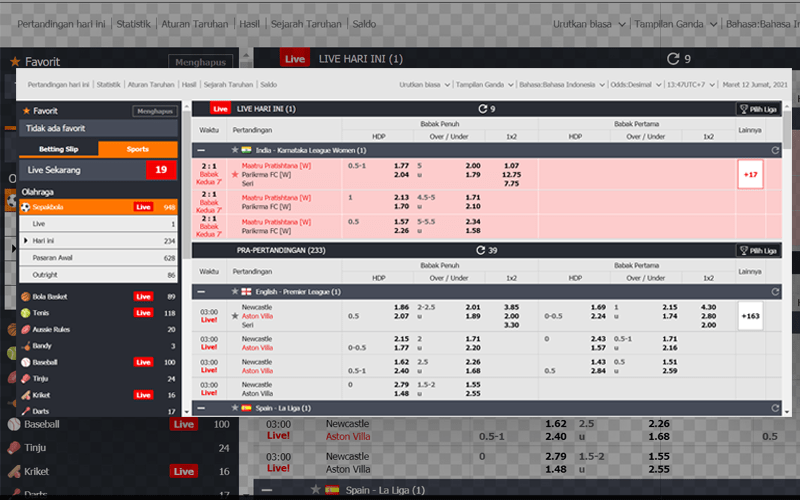Select Hari ini under Sepakbola
Viewport: 800px width, 500px height.
point(43,241)
